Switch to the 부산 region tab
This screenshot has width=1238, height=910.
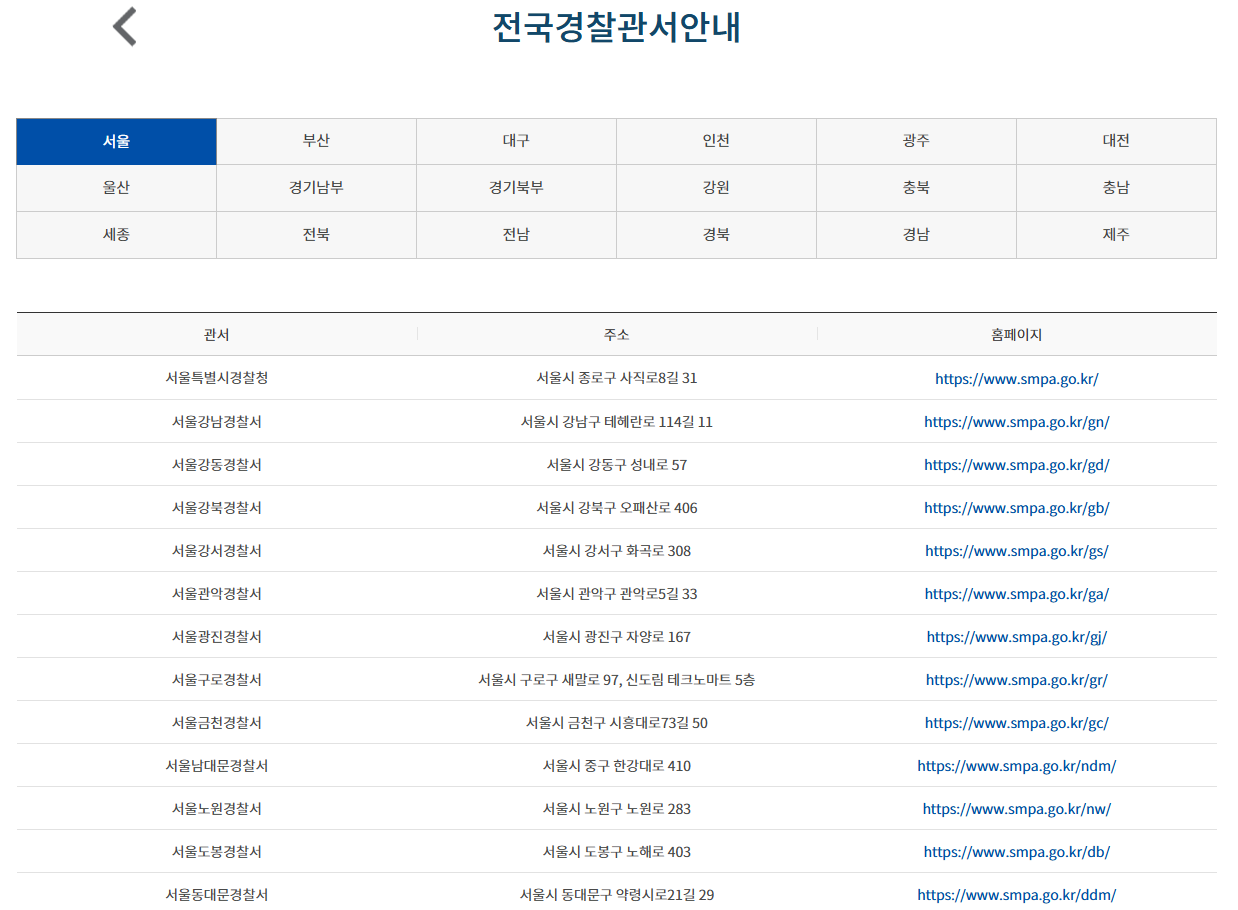(316, 141)
